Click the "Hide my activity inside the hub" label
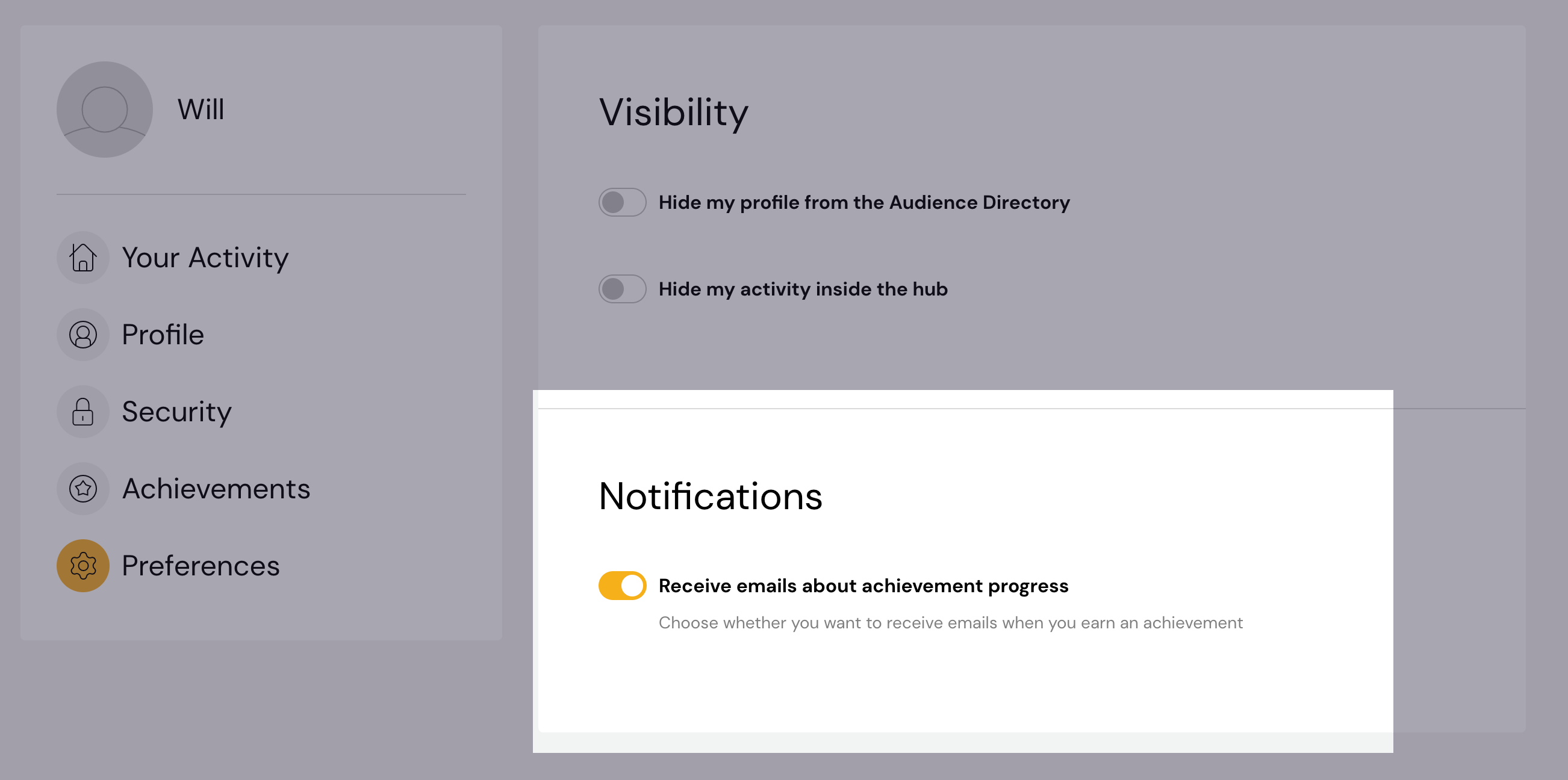 click(x=803, y=289)
